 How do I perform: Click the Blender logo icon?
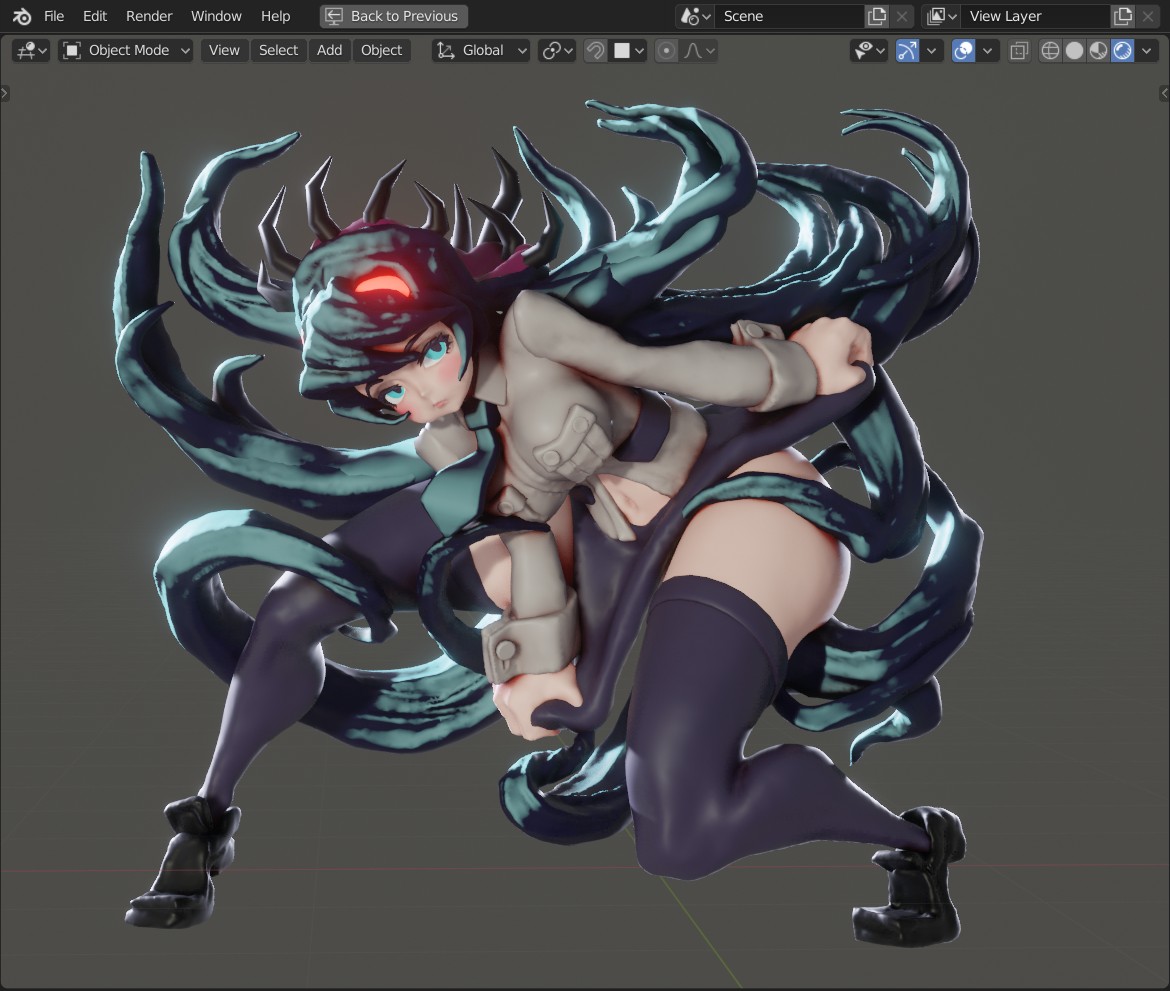(x=22, y=16)
